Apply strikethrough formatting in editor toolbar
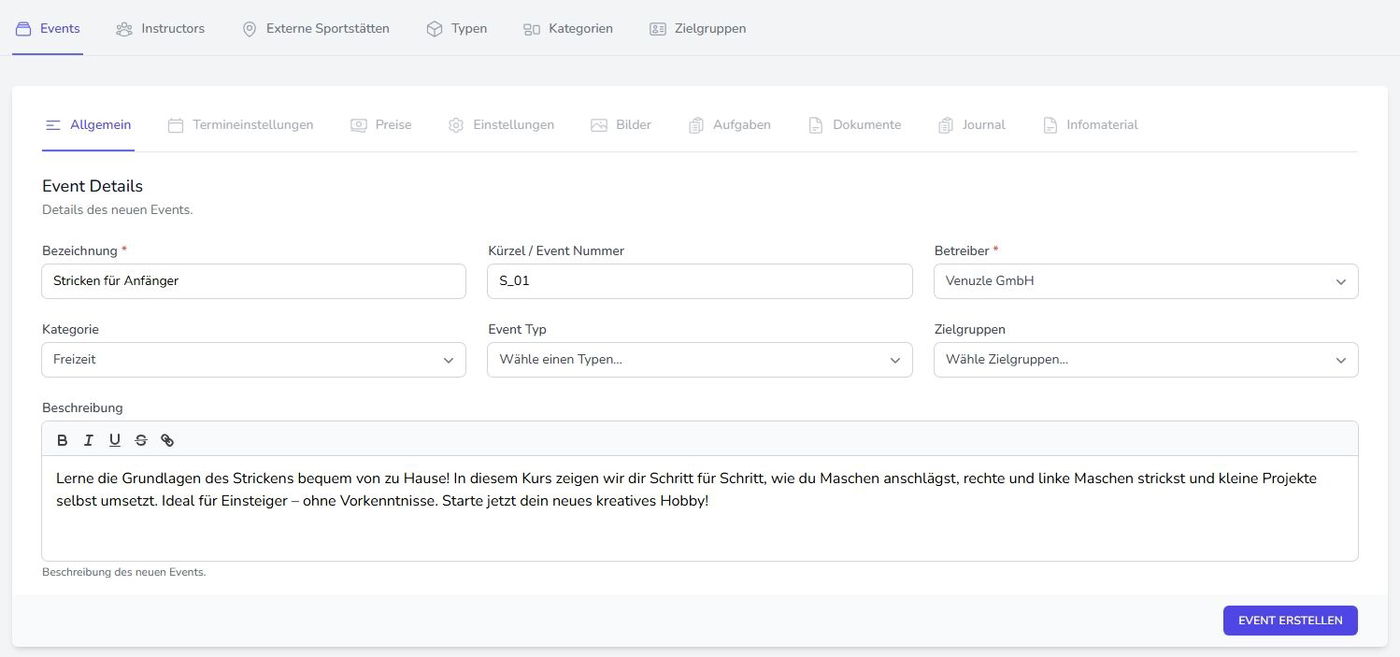1400x657 pixels. pyautogui.click(x=141, y=440)
